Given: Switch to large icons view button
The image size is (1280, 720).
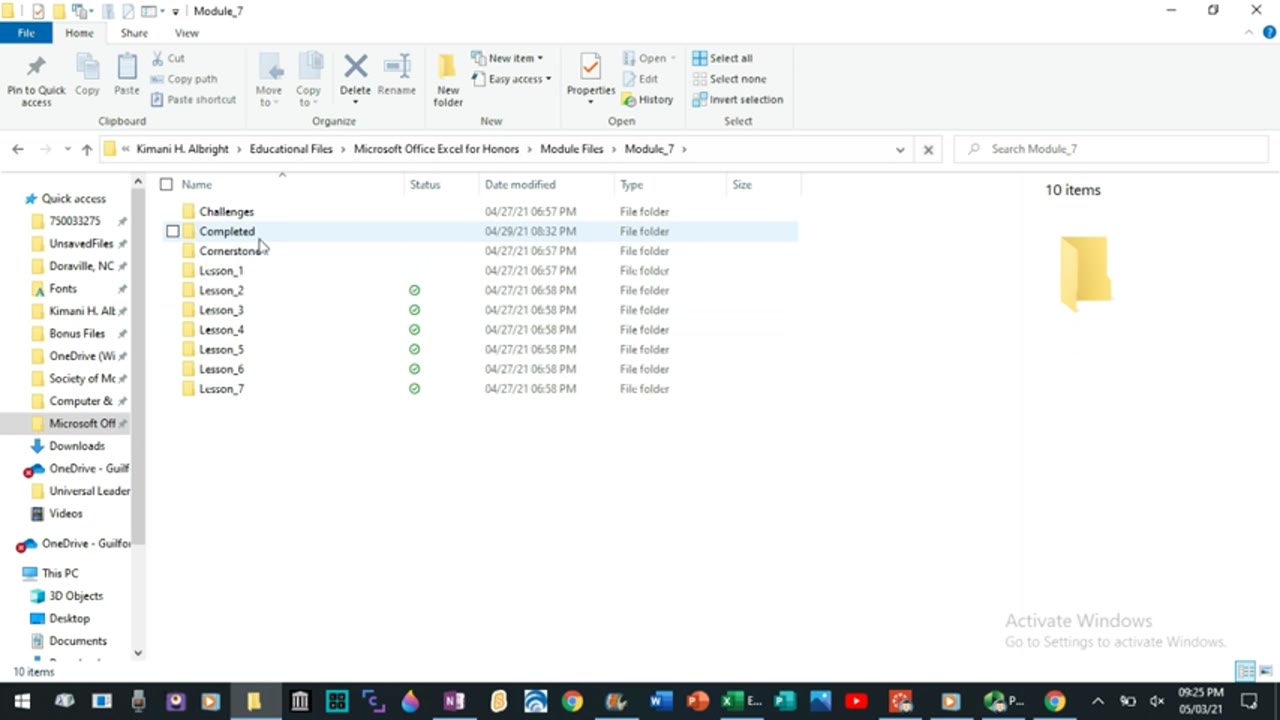Looking at the screenshot, I should coord(1267,671).
